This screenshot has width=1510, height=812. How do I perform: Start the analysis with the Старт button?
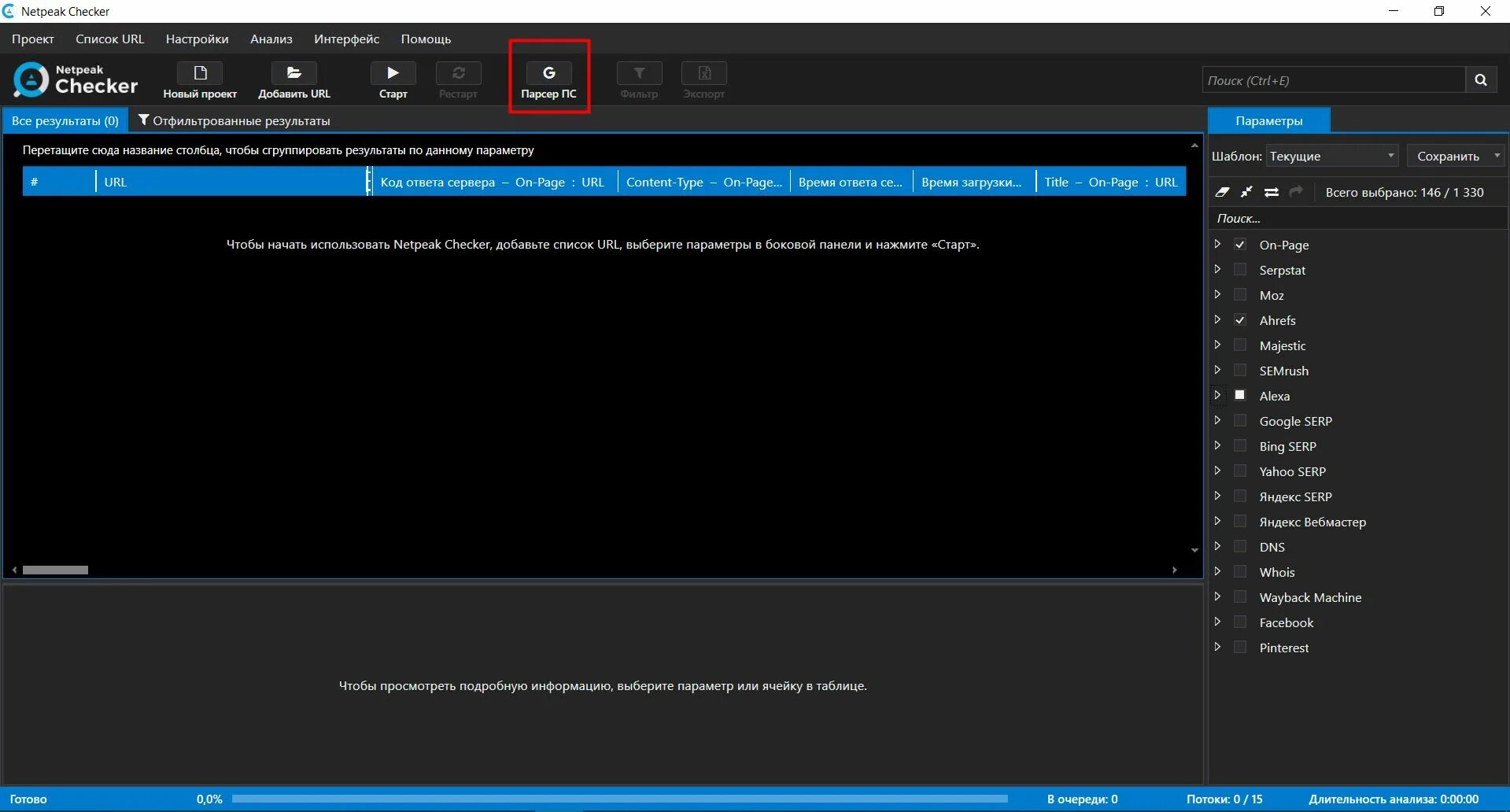[393, 81]
